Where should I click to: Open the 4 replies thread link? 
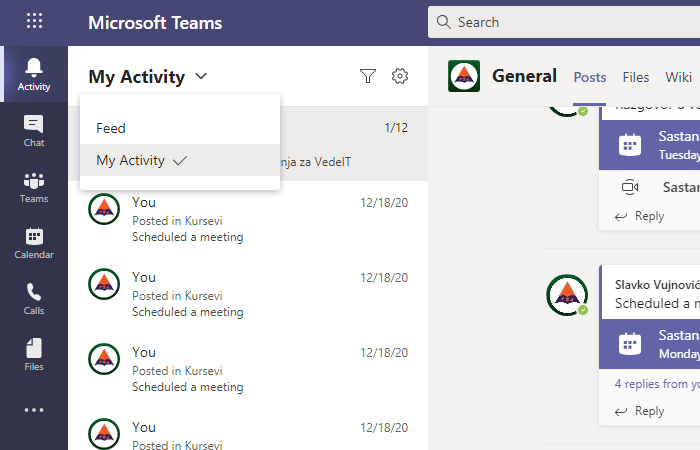click(657, 383)
